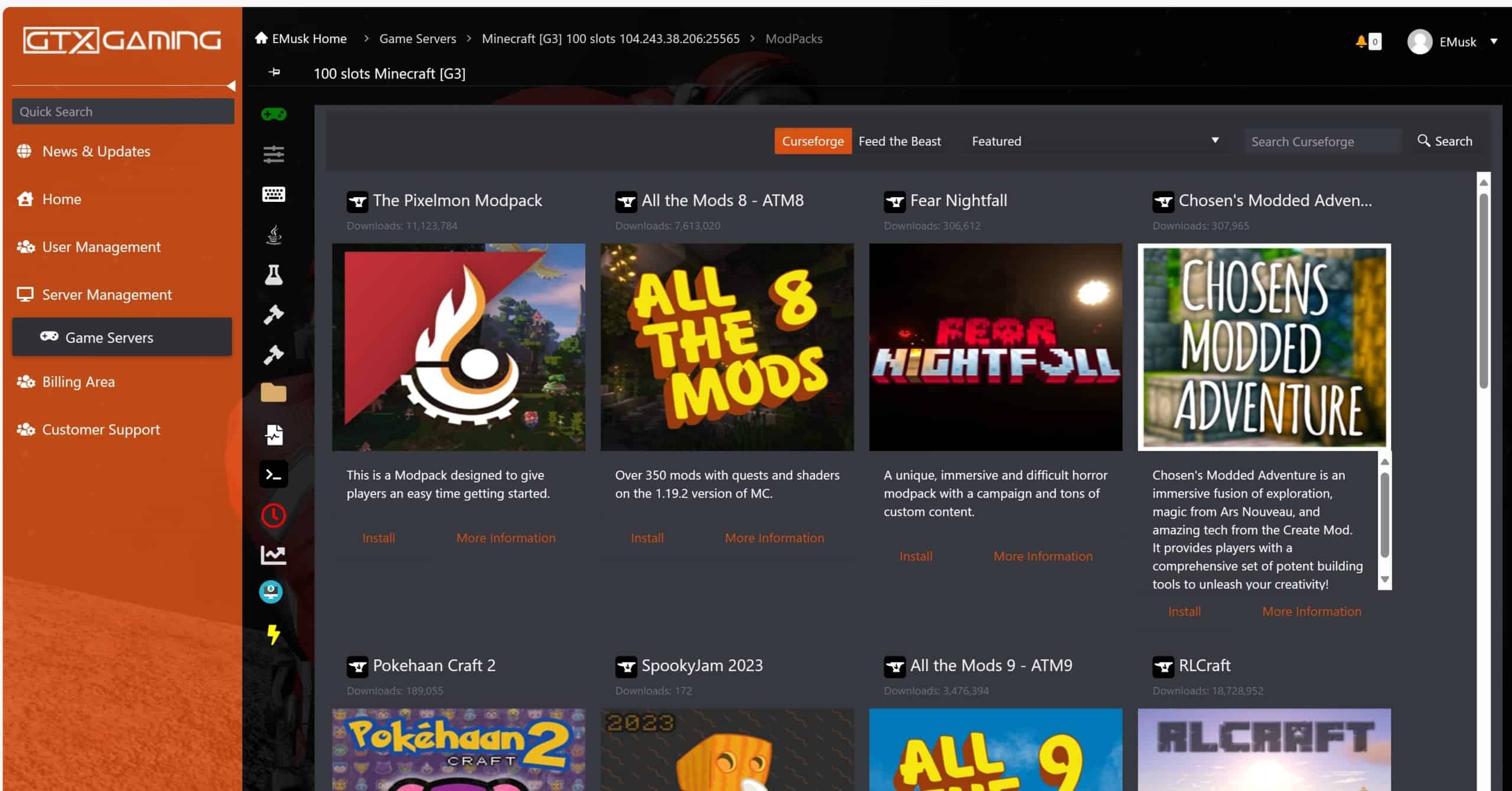Open scheduled tasks with the red clock icon
The height and width of the screenshot is (791, 1512).
coord(273,515)
